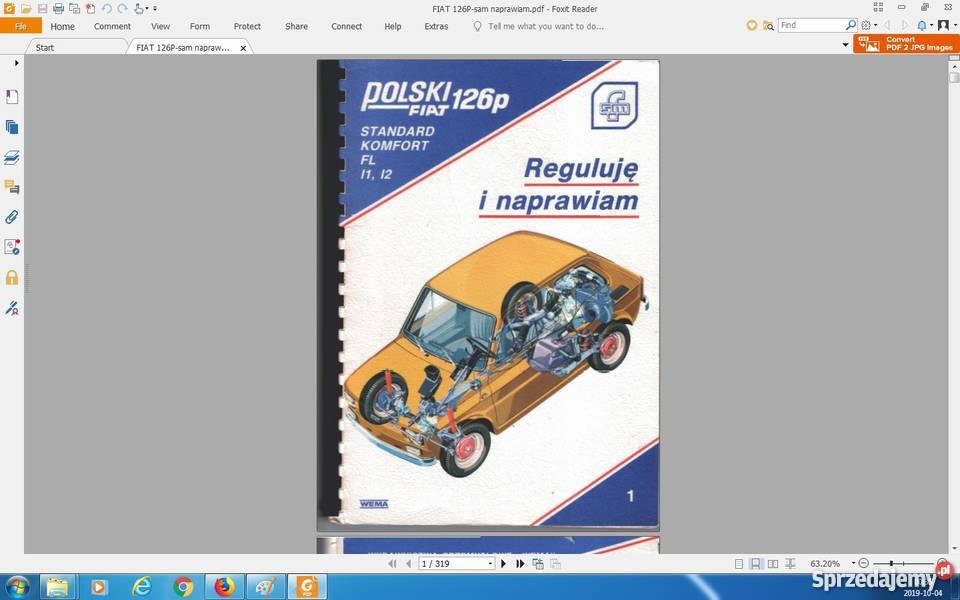Image resolution: width=960 pixels, height=600 pixels.
Task: Go to the next page
Action: point(504,564)
